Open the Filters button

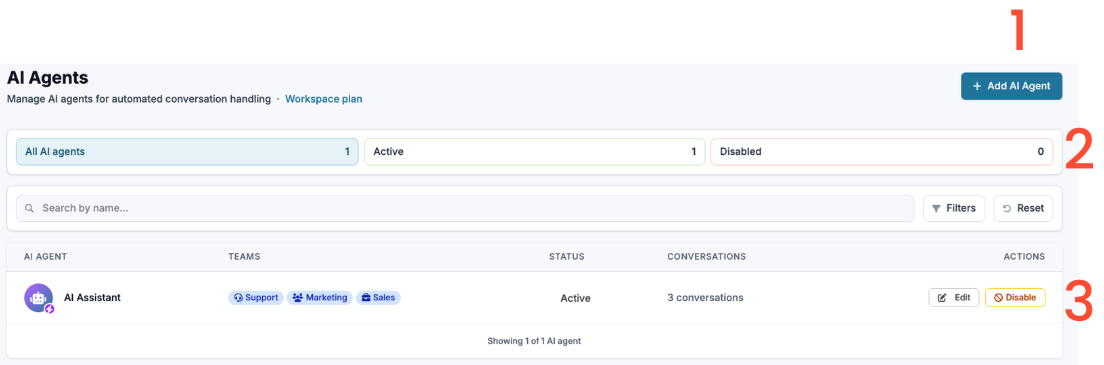pos(953,209)
